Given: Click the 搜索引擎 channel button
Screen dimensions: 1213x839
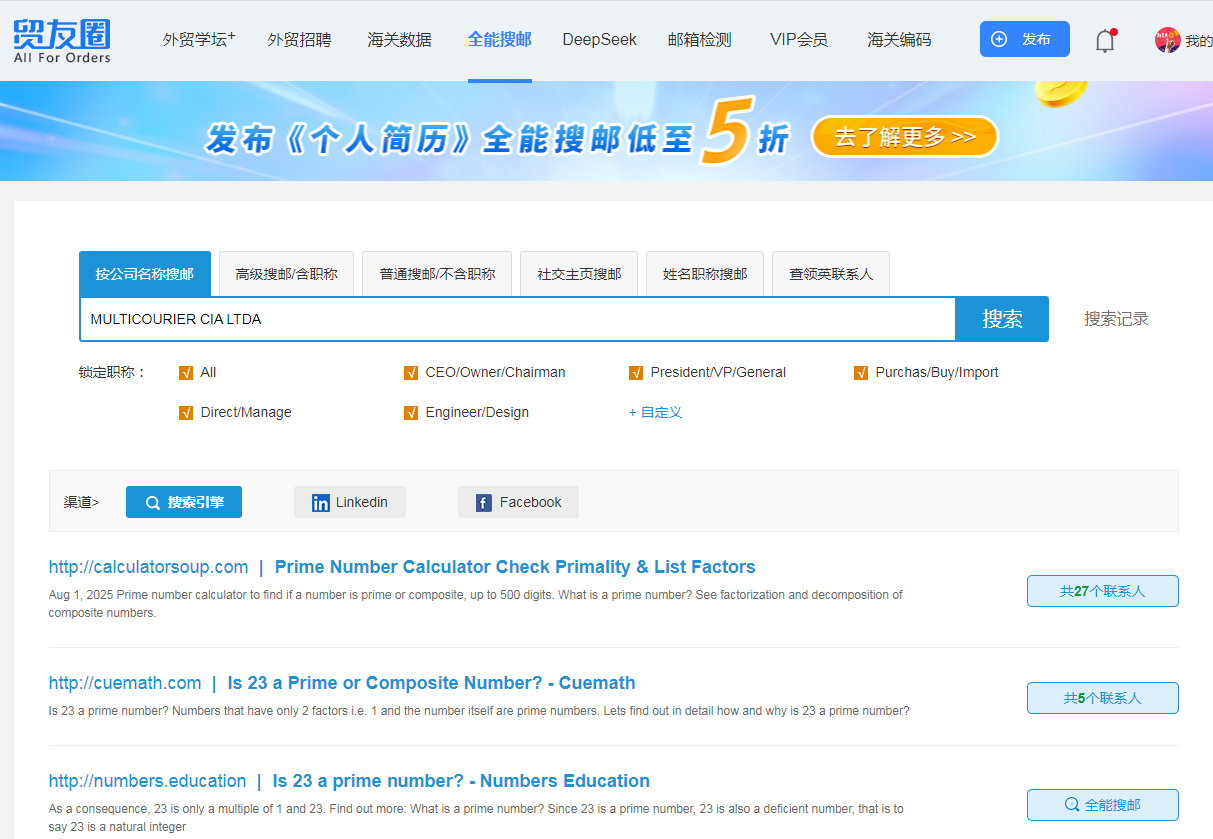Looking at the screenshot, I should (x=184, y=502).
